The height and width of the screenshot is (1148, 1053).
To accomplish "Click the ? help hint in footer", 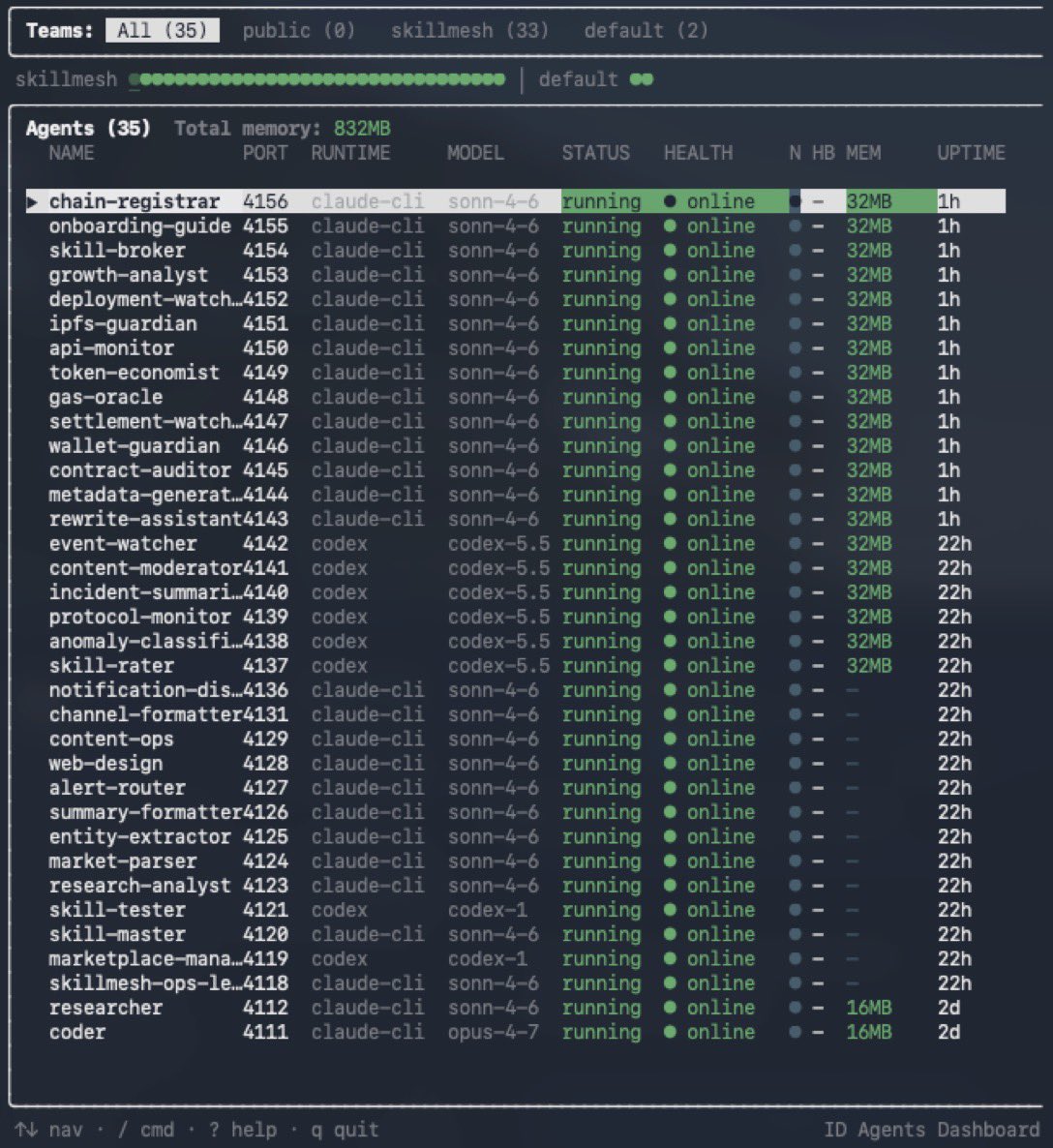I will coord(242,1130).
